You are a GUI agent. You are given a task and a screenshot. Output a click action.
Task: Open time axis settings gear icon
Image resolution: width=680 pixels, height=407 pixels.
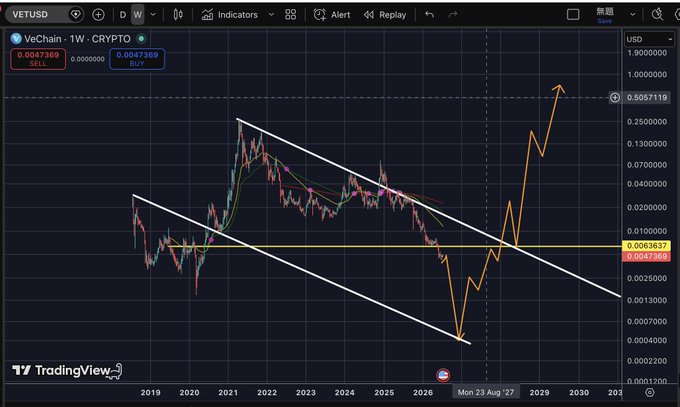coord(649,392)
